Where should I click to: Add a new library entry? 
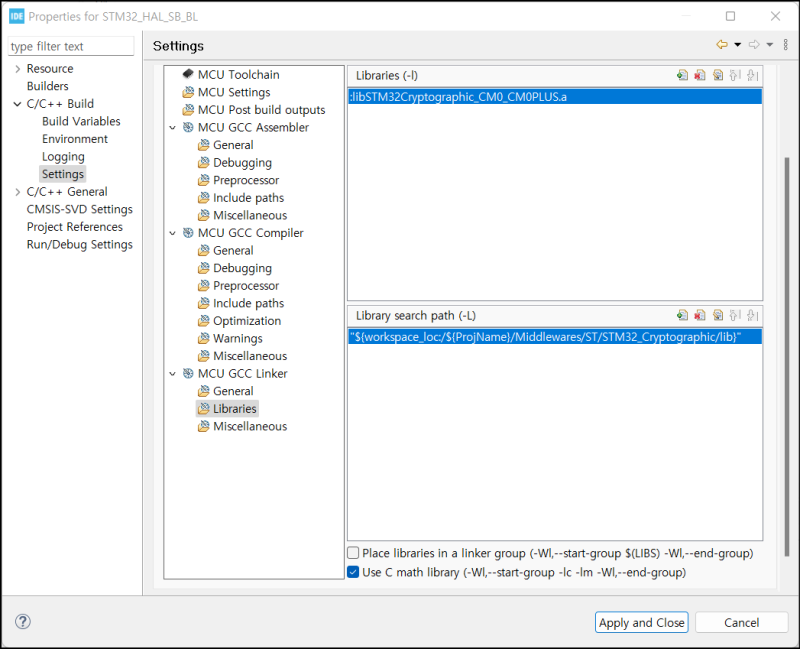pos(683,75)
